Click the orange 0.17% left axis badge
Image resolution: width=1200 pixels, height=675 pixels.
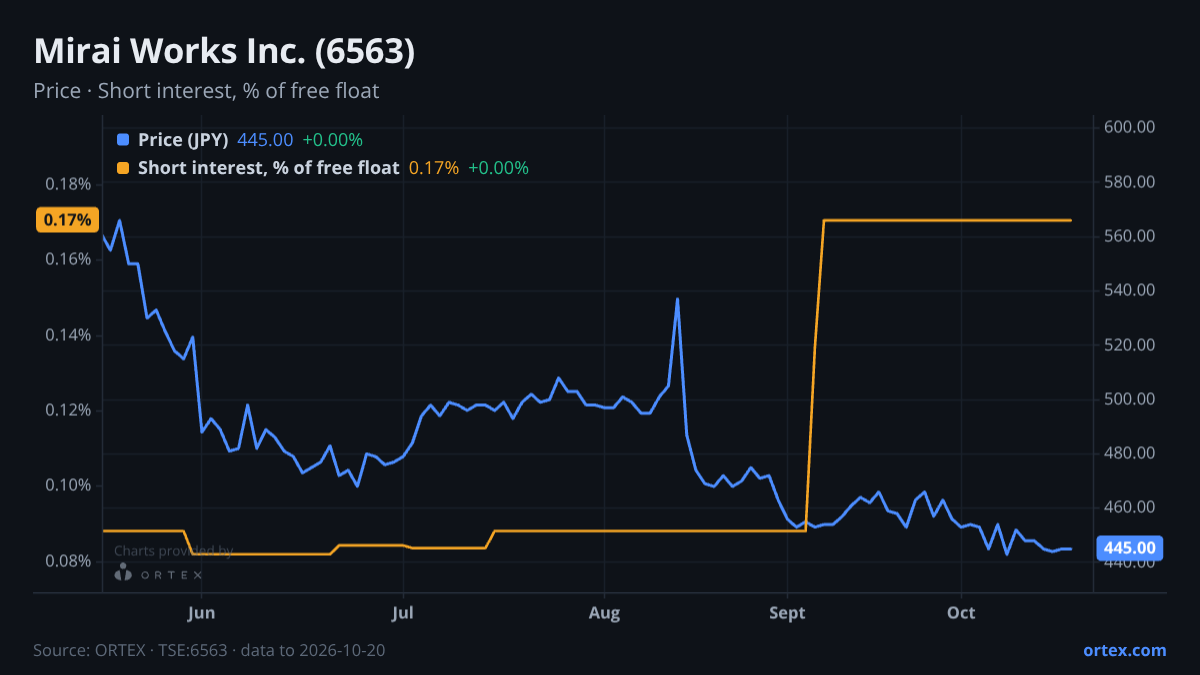(x=67, y=220)
